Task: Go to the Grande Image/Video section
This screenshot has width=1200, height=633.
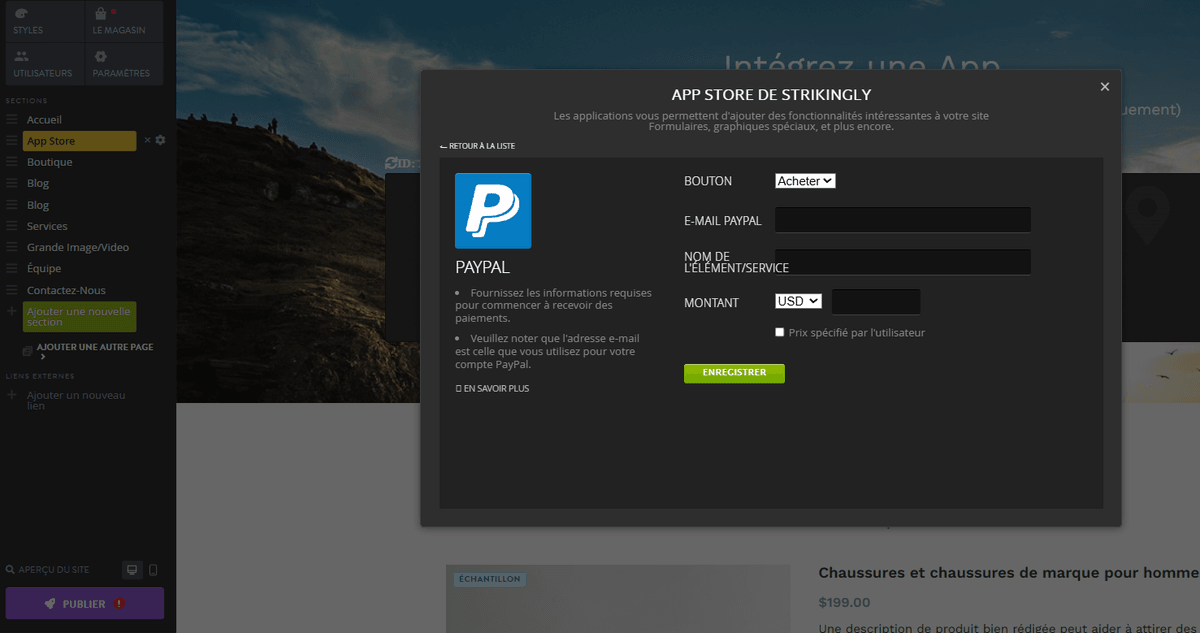Action: [78, 247]
